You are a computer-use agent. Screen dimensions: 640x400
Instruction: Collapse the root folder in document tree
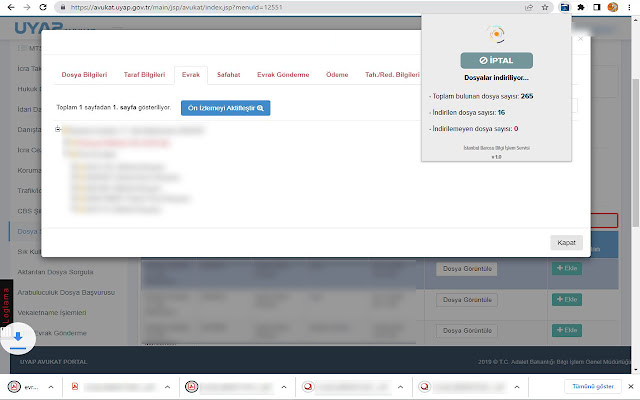58,129
